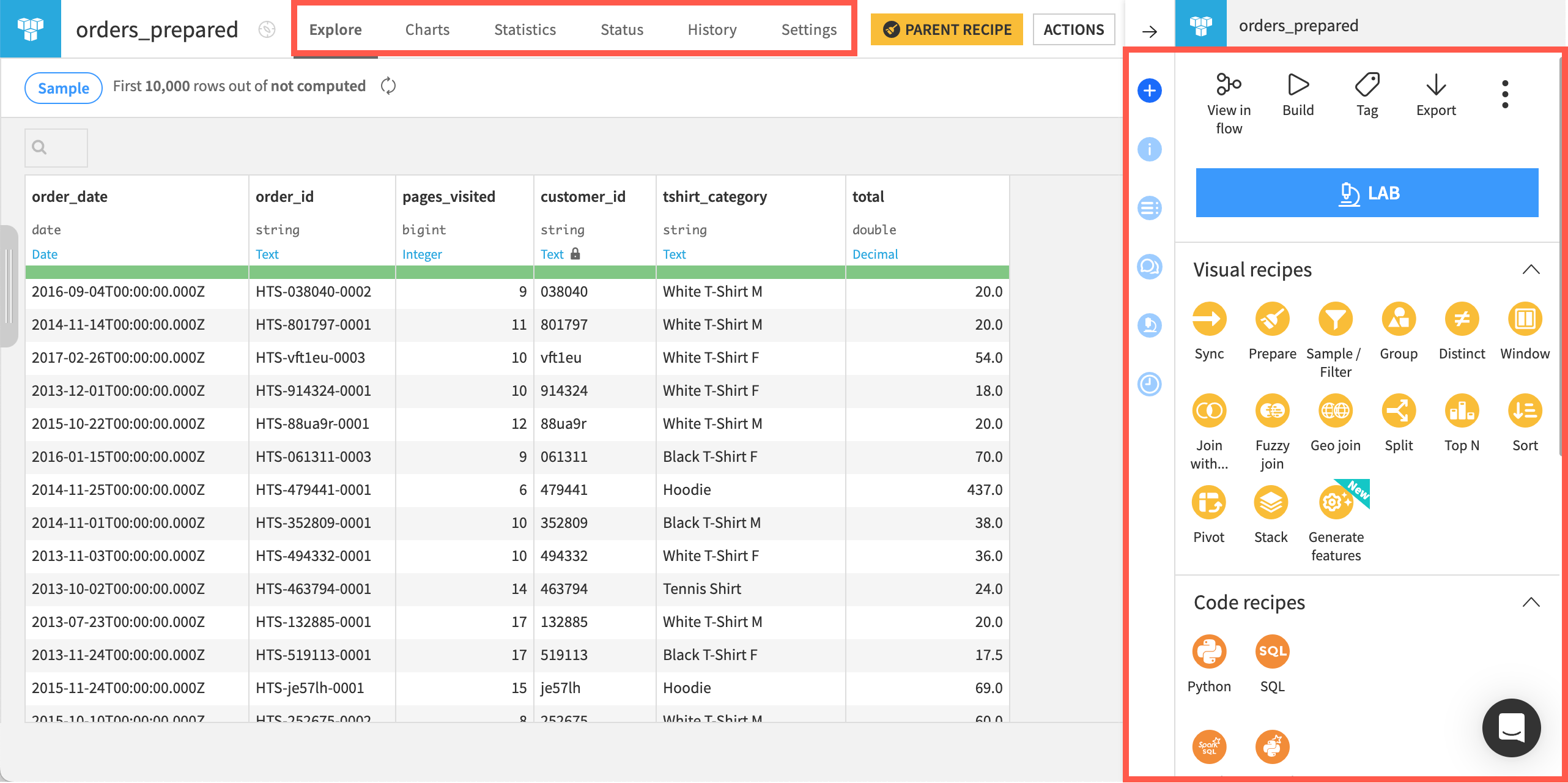The height and width of the screenshot is (783, 1568).
Task: Switch to the Charts tab
Action: tap(427, 29)
